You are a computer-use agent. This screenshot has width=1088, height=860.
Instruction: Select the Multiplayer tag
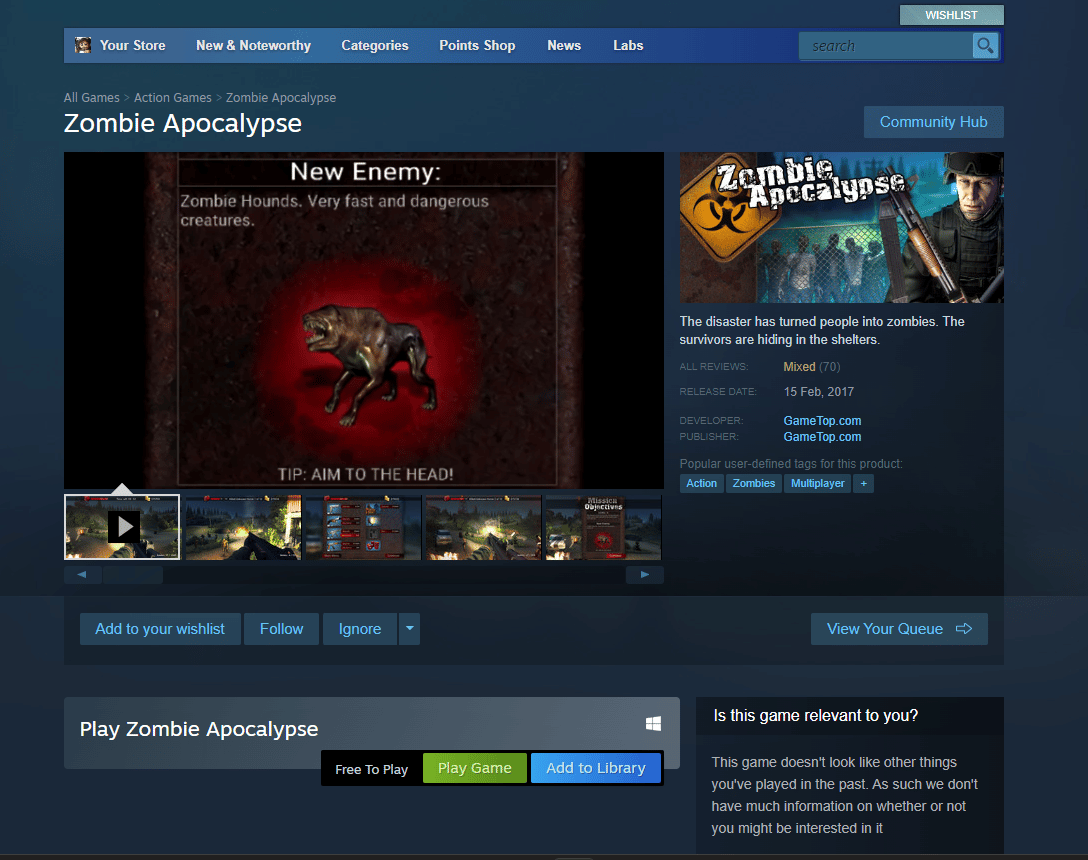pyautogui.click(x=817, y=483)
